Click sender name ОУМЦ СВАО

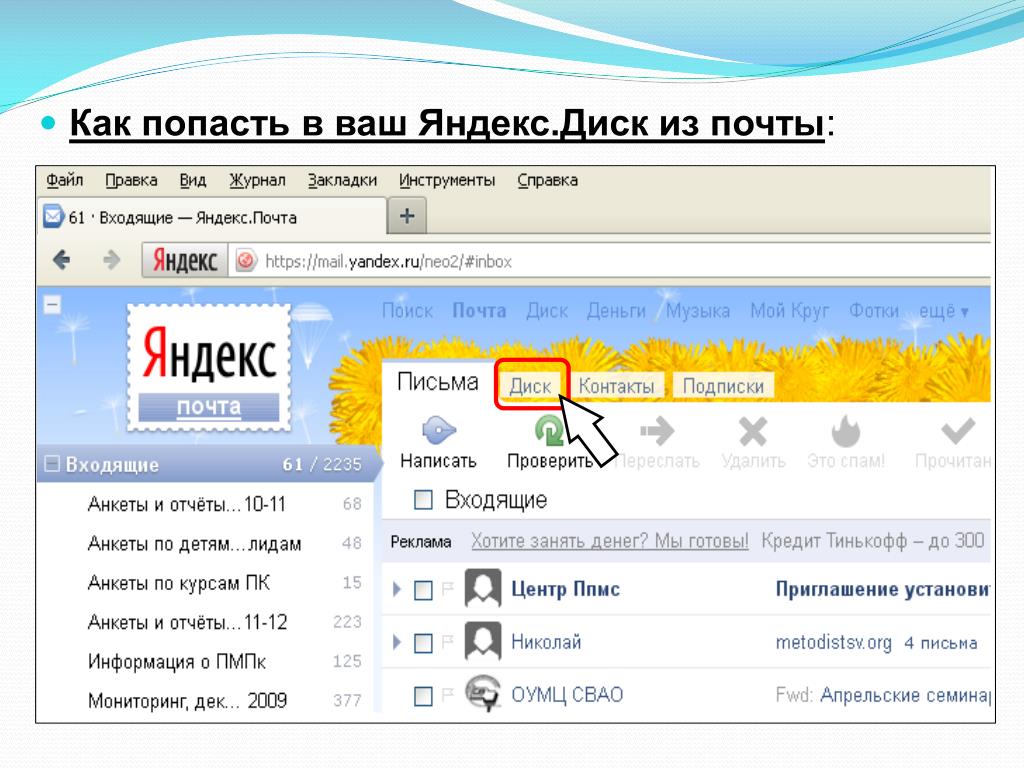(x=567, y=695)
